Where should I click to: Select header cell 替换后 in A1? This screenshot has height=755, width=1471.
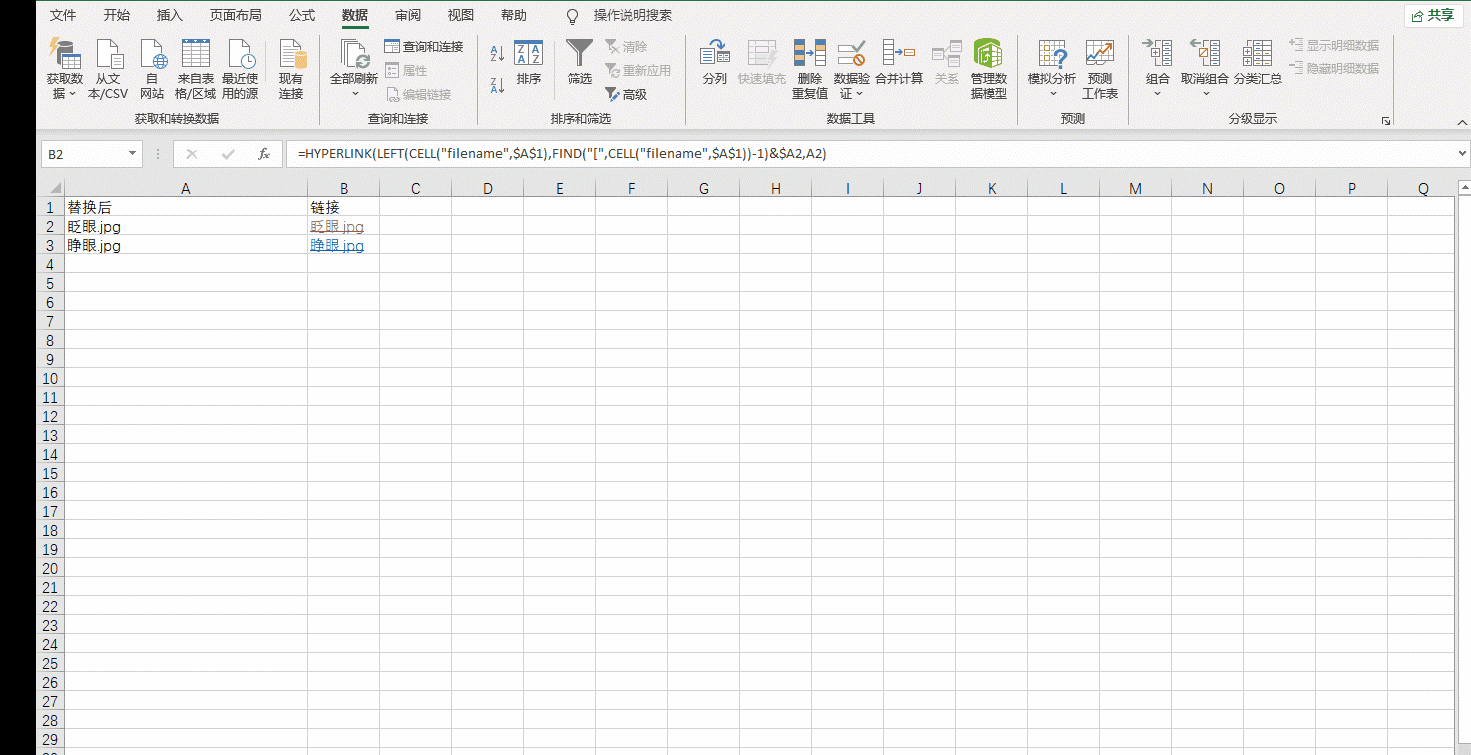pyautogui.click(x=186, y=208)
